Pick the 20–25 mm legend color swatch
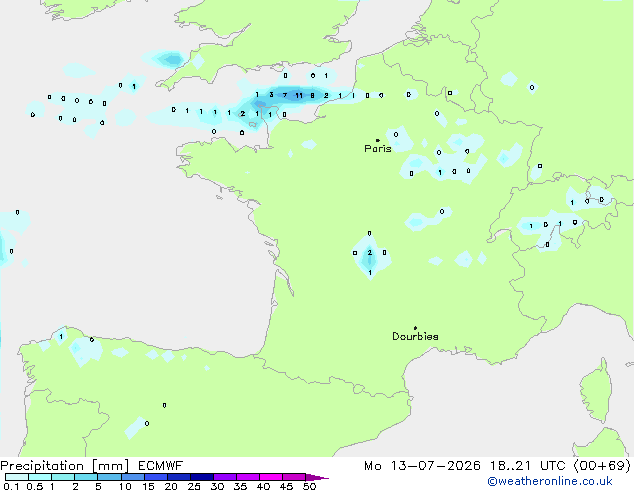Viewport: 634px width, 490px height. 179,477
